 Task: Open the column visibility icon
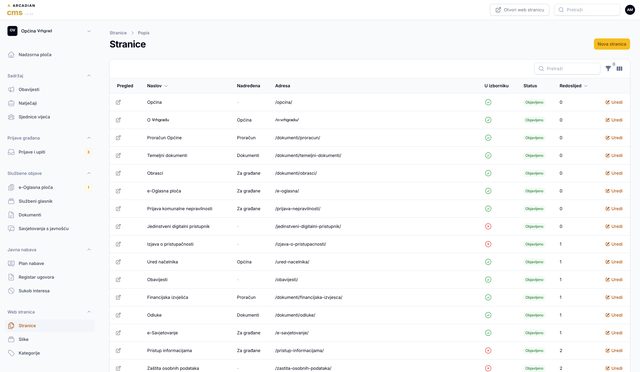point(620,69)
